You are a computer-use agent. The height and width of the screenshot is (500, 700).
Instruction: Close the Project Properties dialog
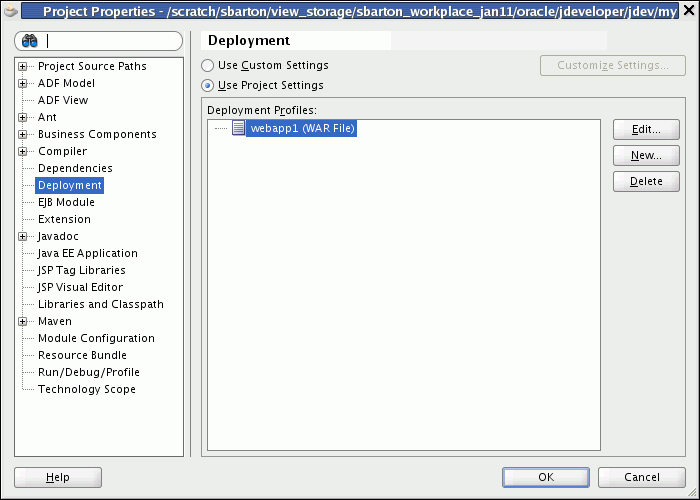point(689,10)
